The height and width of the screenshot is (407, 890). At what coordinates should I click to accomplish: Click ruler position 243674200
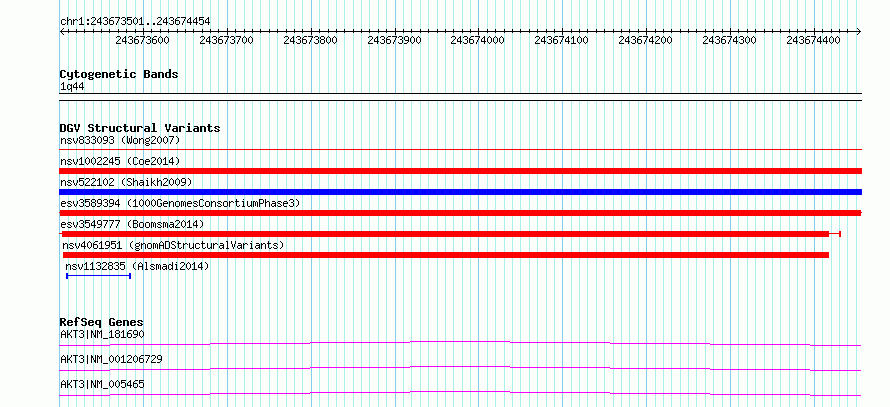646,40
